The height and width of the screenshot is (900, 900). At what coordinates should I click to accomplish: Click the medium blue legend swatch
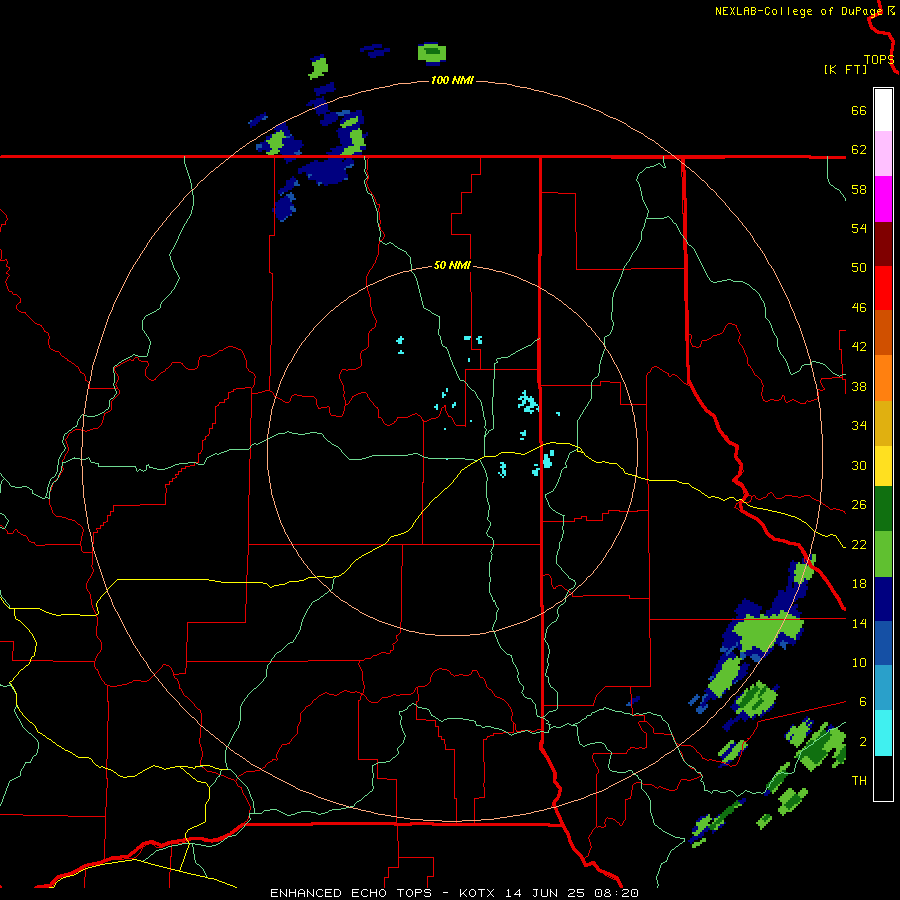click(883, 643)
